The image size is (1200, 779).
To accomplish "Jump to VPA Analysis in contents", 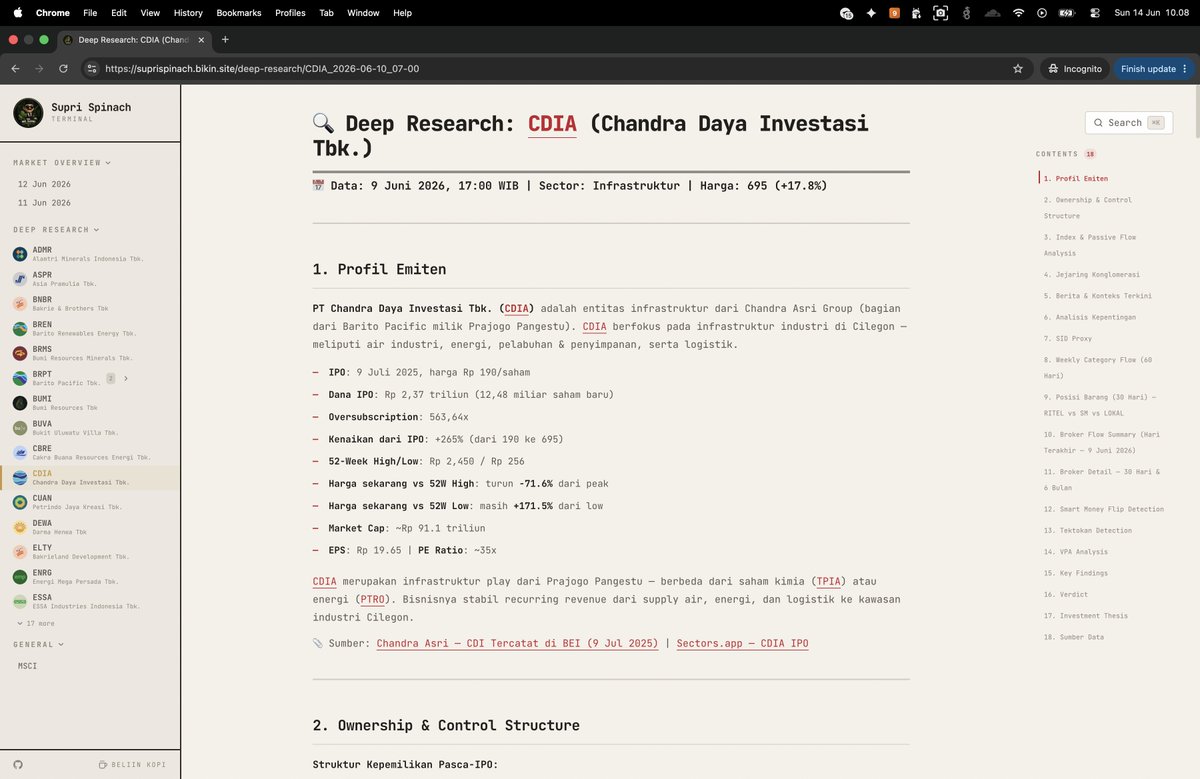I will (1075, 552).
